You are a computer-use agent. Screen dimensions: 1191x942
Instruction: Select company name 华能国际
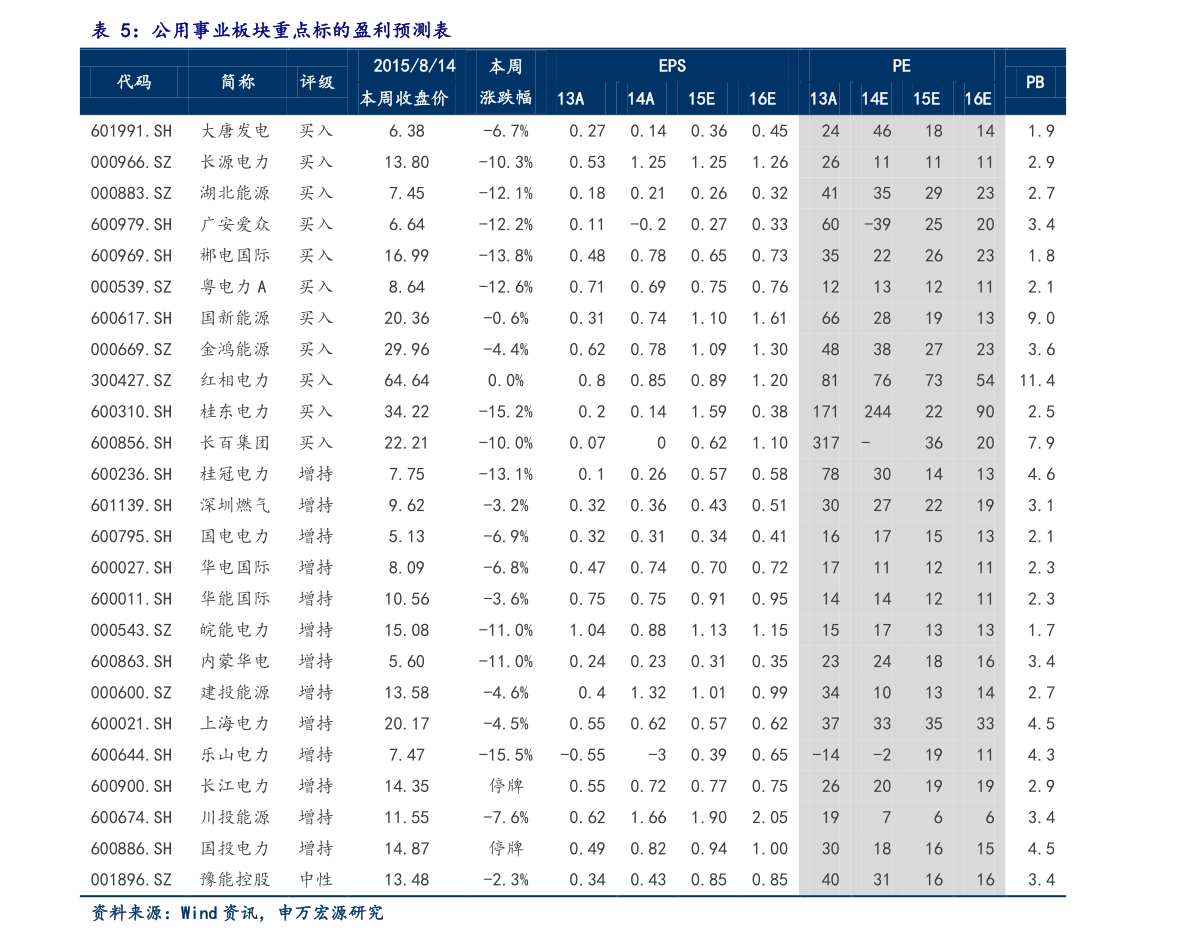coord(235,599)
